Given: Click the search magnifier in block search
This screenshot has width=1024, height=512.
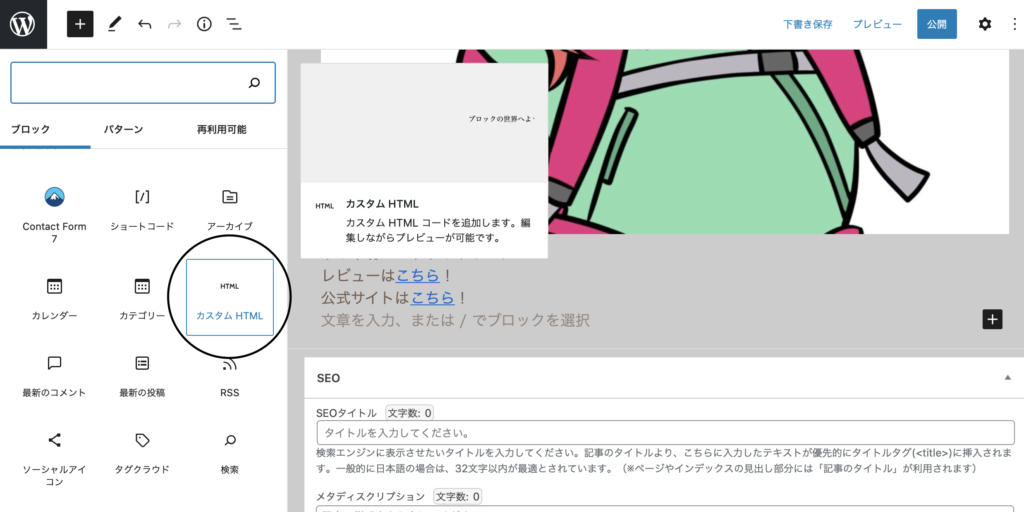Looking at the screenshot, I should coord(255,83).
